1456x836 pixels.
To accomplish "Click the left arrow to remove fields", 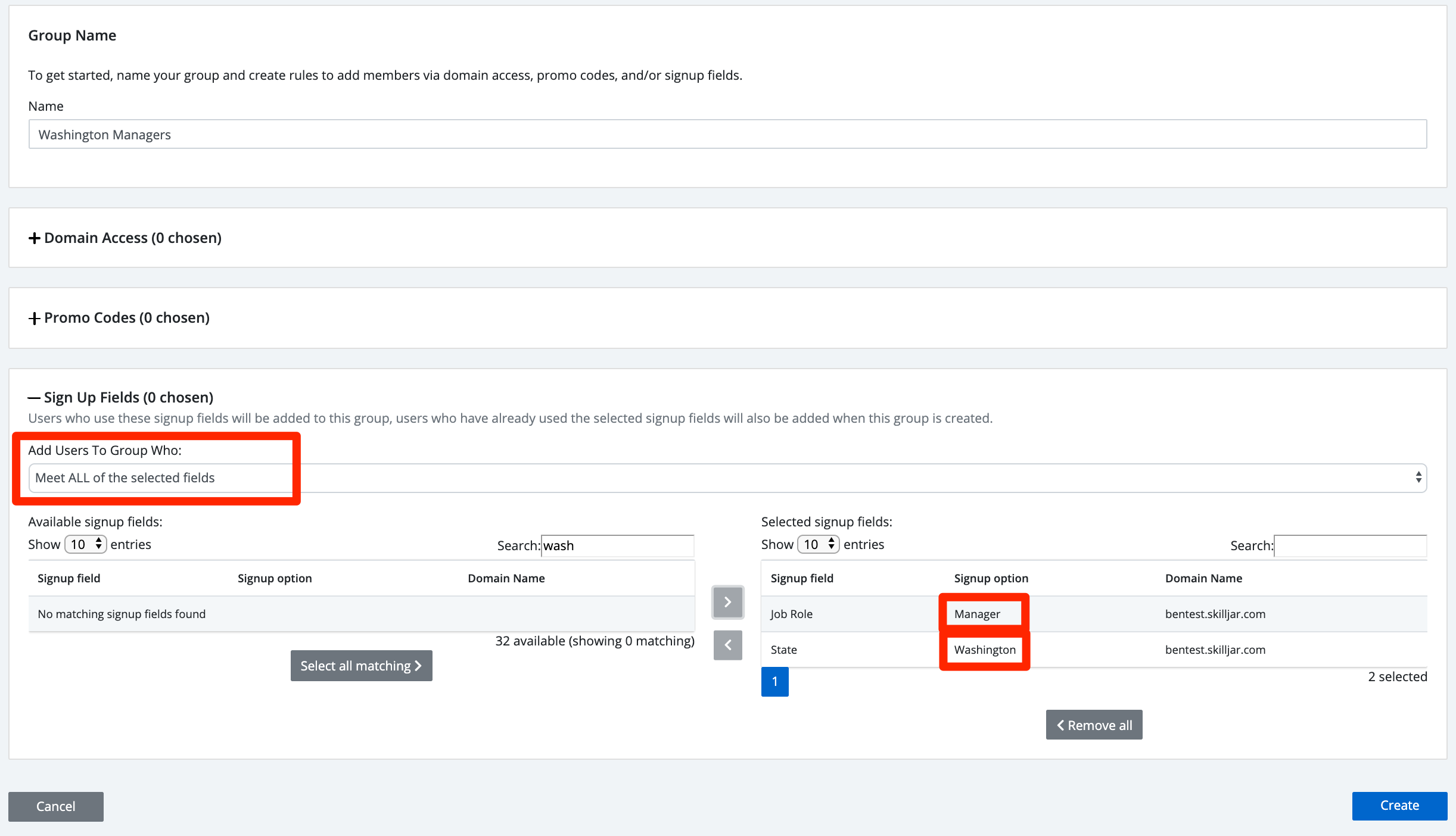I will point(727,645).
